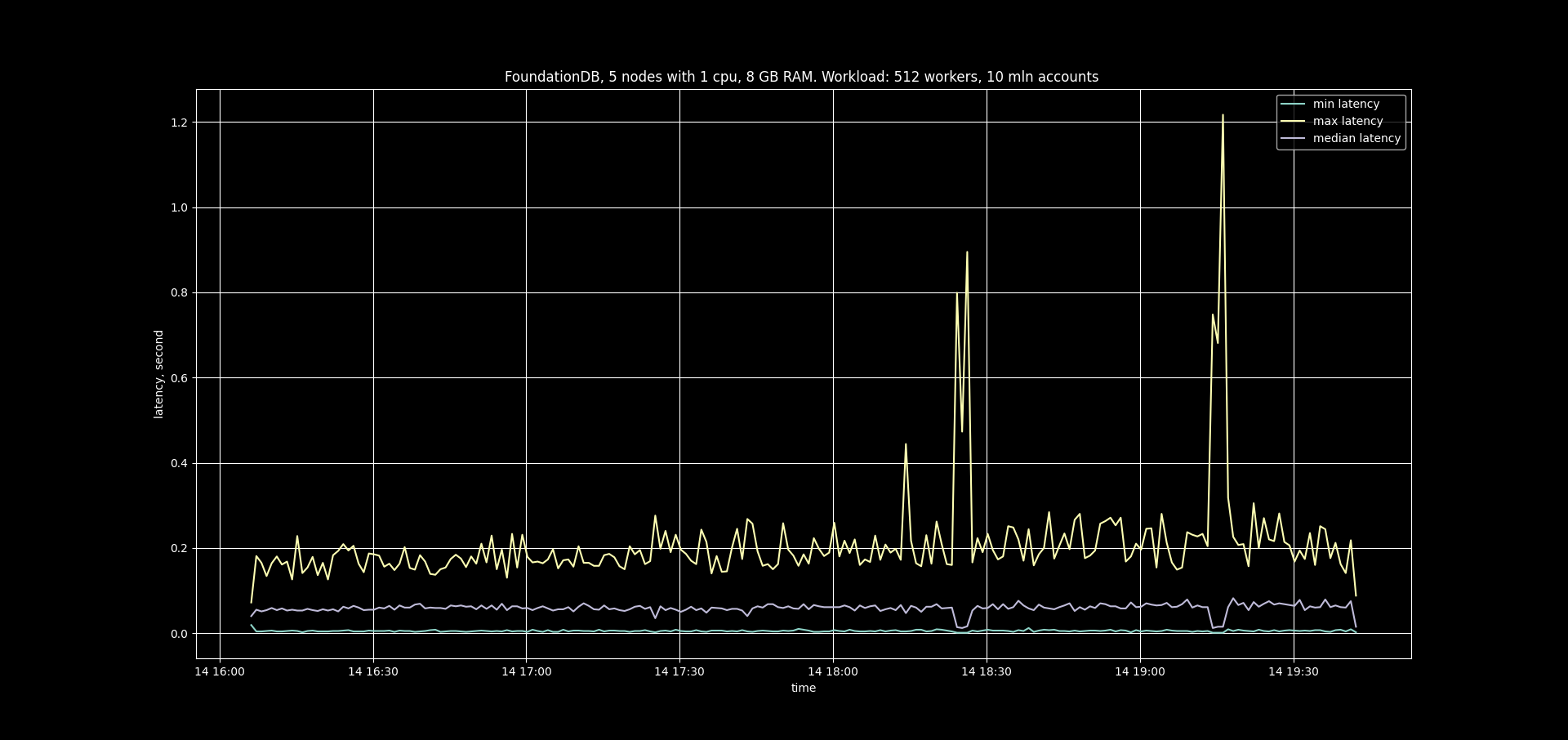This screenshot has height=740, width=1568.
Task: Click the chart title about FoundationDB workload
Action: click(801, 77)
